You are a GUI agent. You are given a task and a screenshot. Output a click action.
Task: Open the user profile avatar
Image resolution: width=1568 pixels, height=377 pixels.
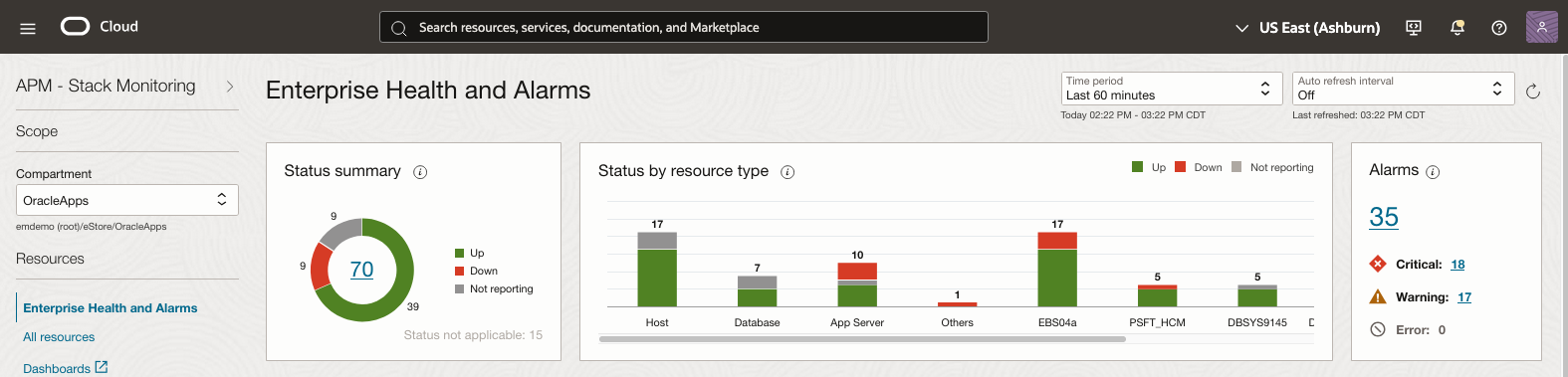point(1541,27)
